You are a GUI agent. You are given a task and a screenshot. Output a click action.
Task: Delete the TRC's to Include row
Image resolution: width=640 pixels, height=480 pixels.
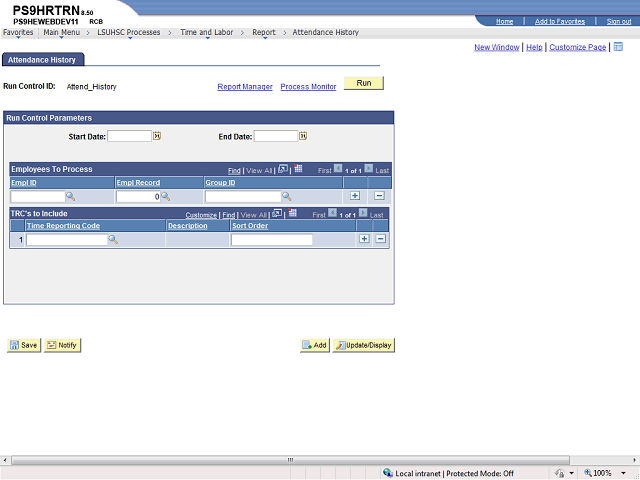381,239
